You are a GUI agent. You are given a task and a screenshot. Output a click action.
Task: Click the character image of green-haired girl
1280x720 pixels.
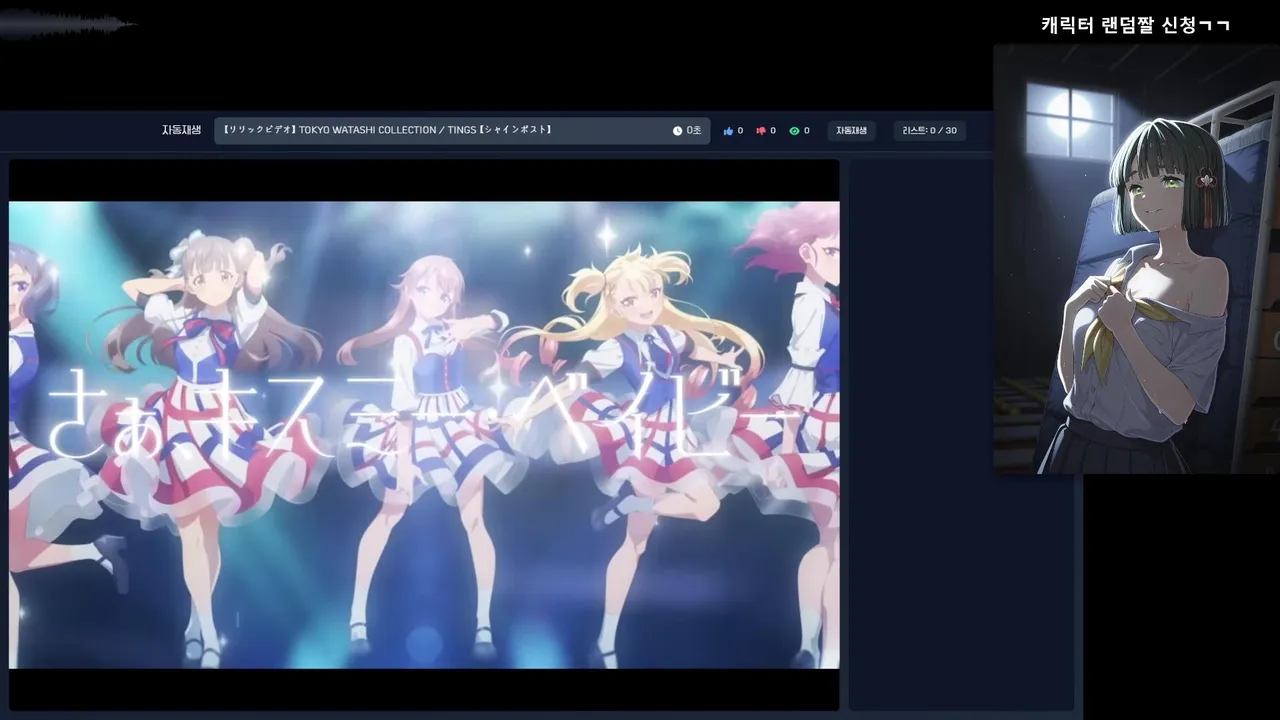[x=1137, y=258]
